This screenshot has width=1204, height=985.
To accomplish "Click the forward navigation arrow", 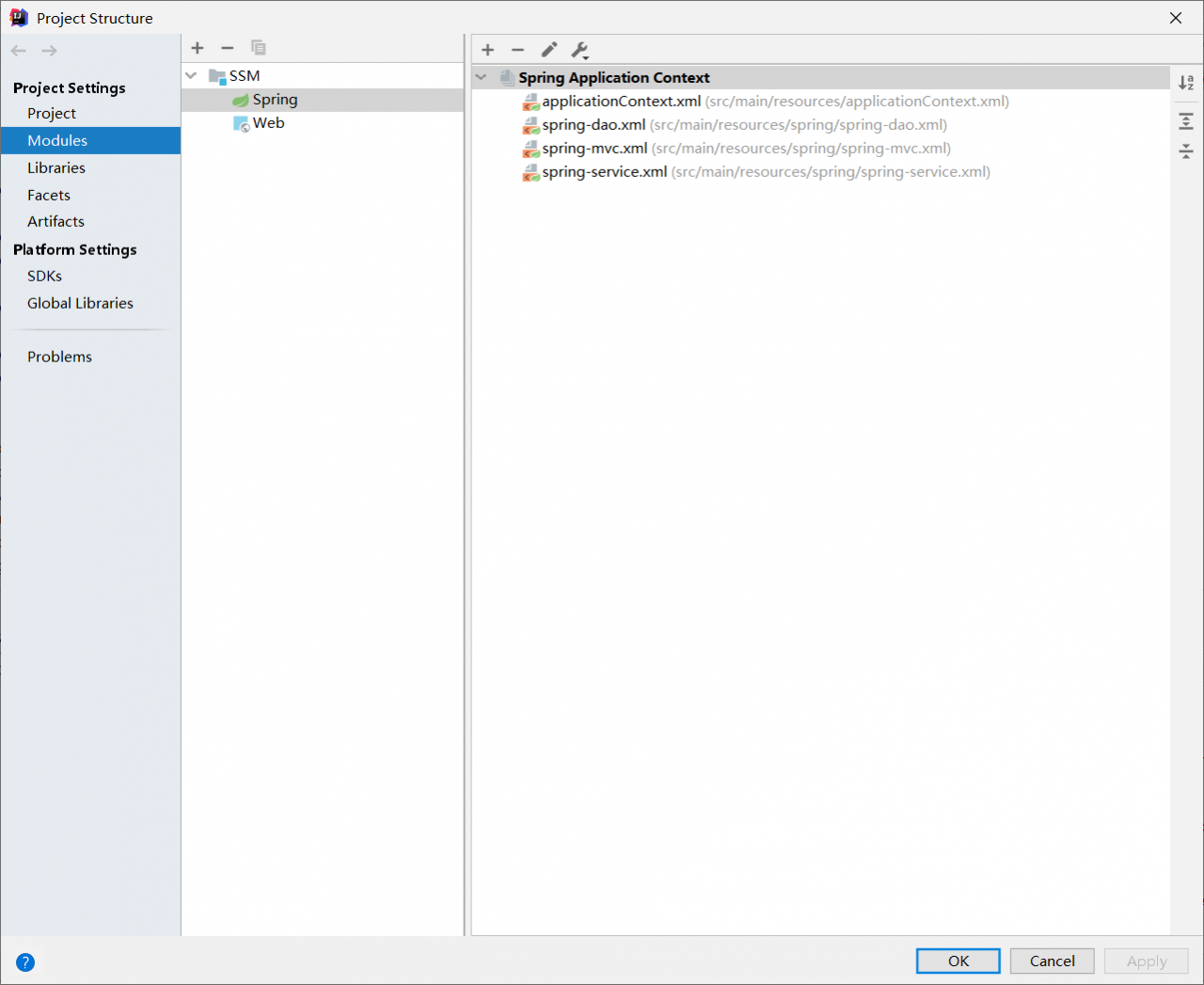I will tap(49, 51).
